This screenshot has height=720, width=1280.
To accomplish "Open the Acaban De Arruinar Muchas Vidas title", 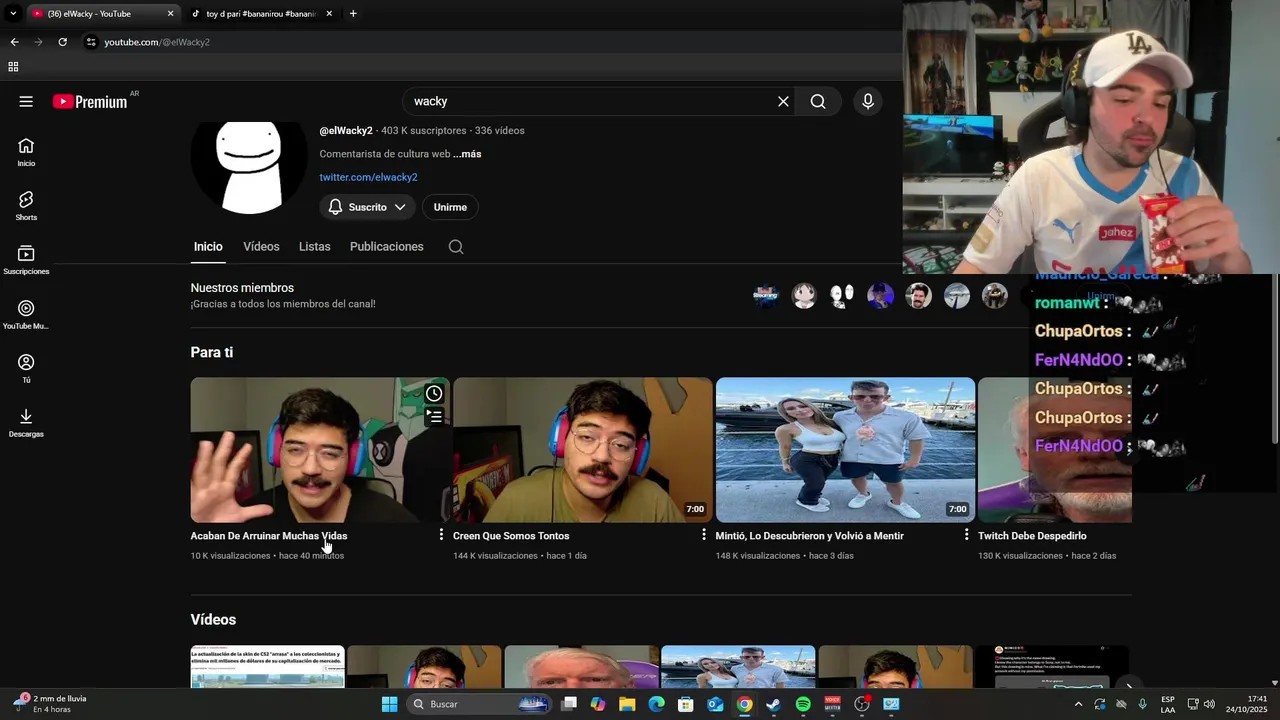I will coord(269,536).
